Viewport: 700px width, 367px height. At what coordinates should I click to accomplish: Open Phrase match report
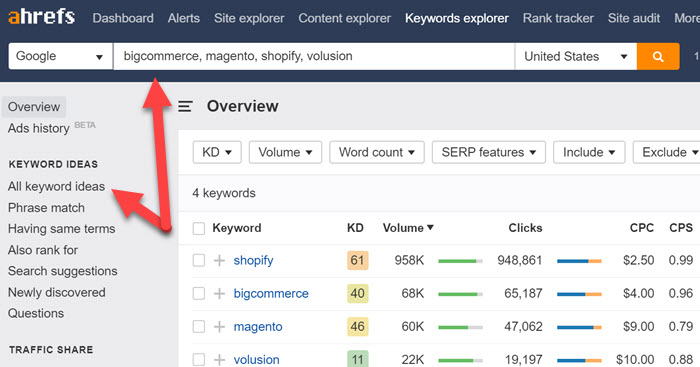46,208
